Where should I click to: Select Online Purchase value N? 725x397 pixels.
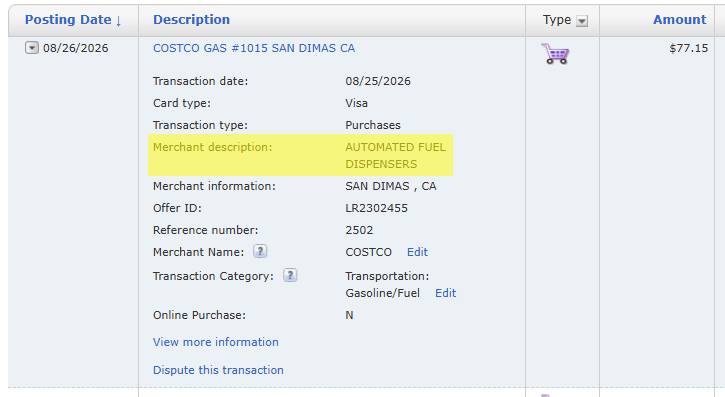(349, 315)
